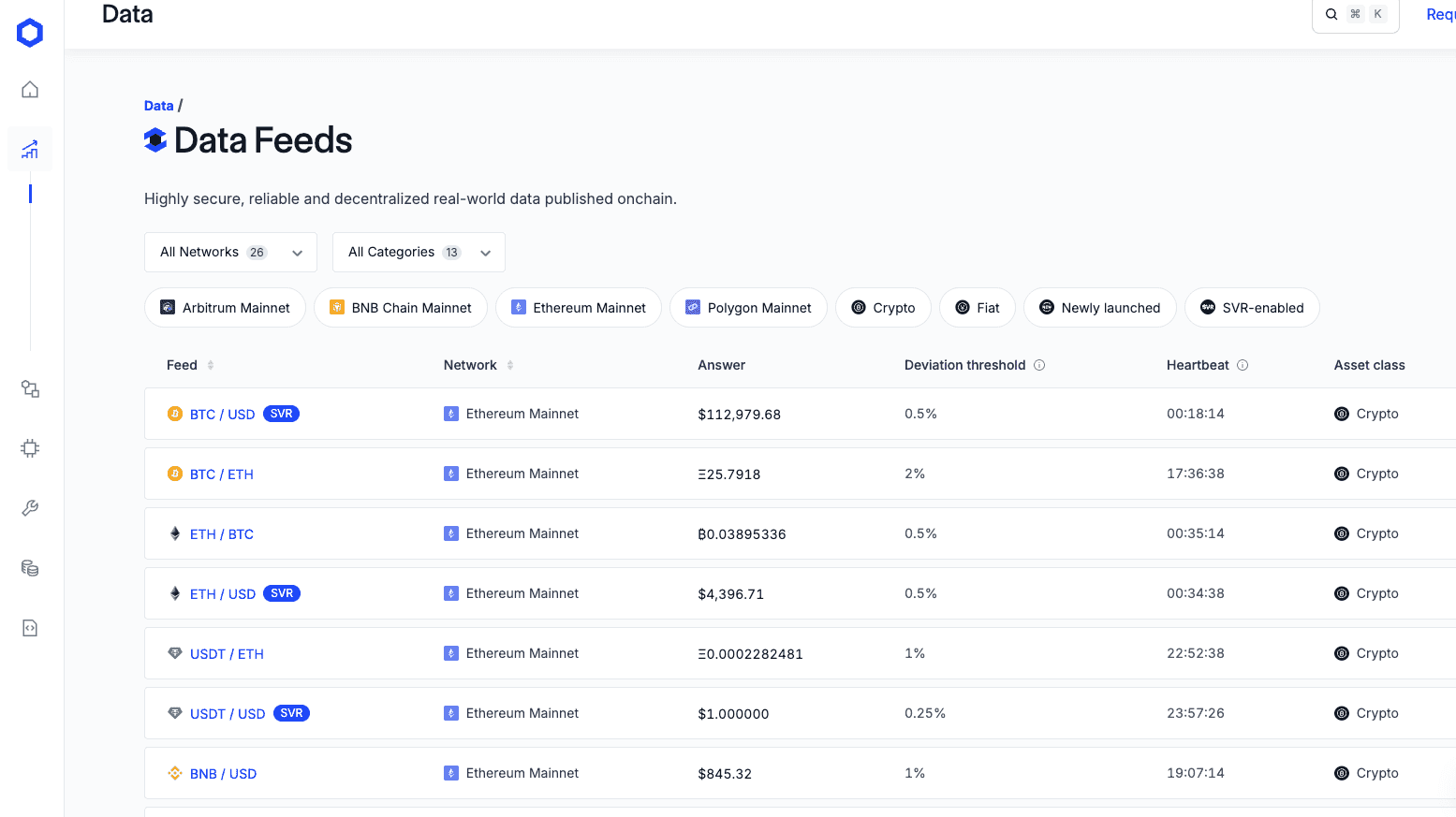Open the BTC / ETH feed link
The width and height of the screenshot is (1456, 817).
(222, 474)
